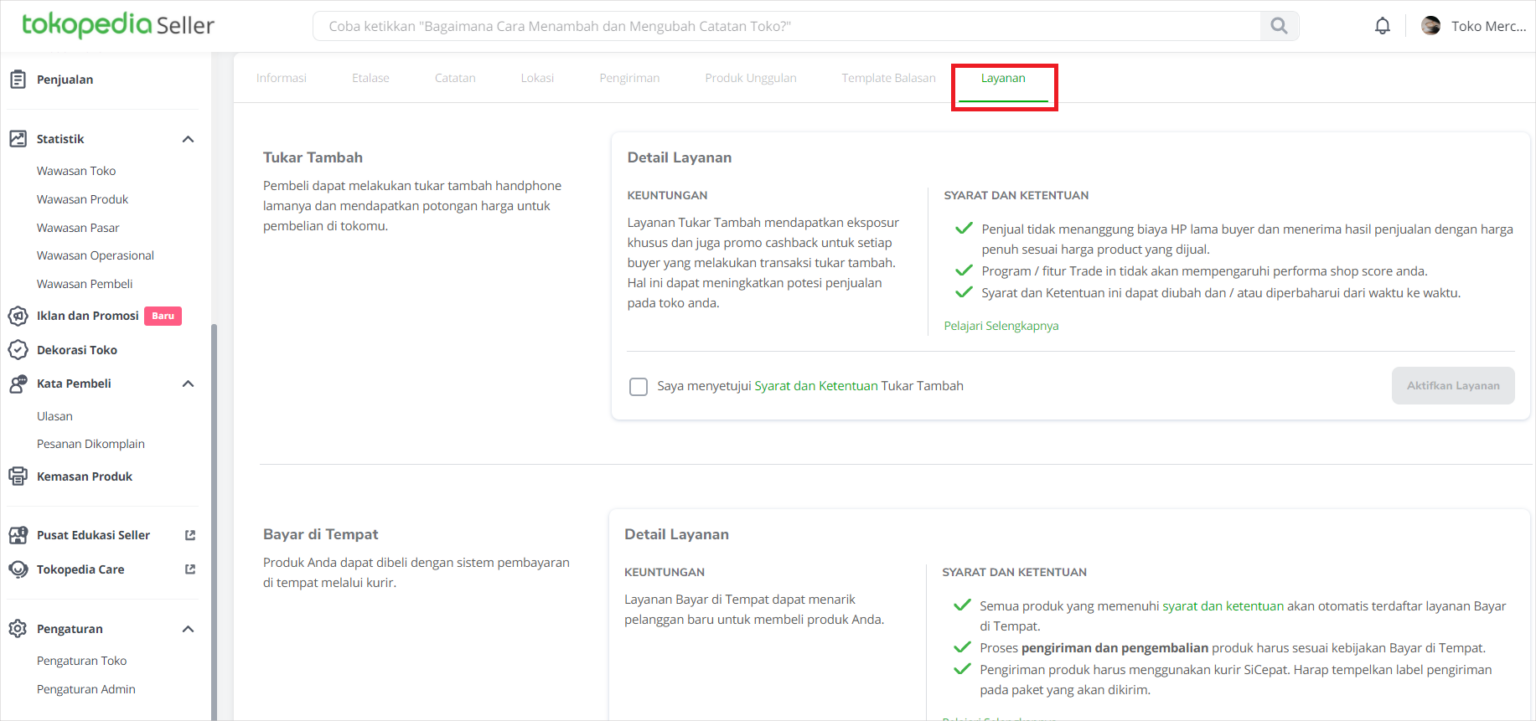Collapse the Kata Pembeli section
1536x721 pixels.
coord(188,383)
